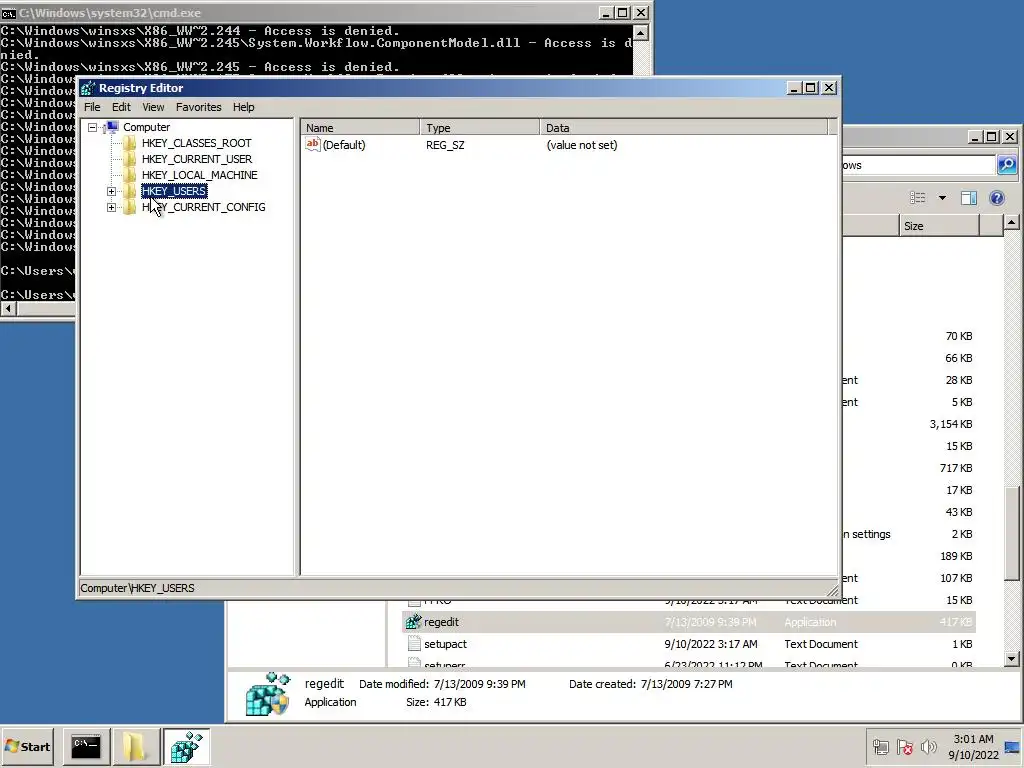Open the Start menu
Viewport: 1024px width, 768px height.
click(27, 746)
